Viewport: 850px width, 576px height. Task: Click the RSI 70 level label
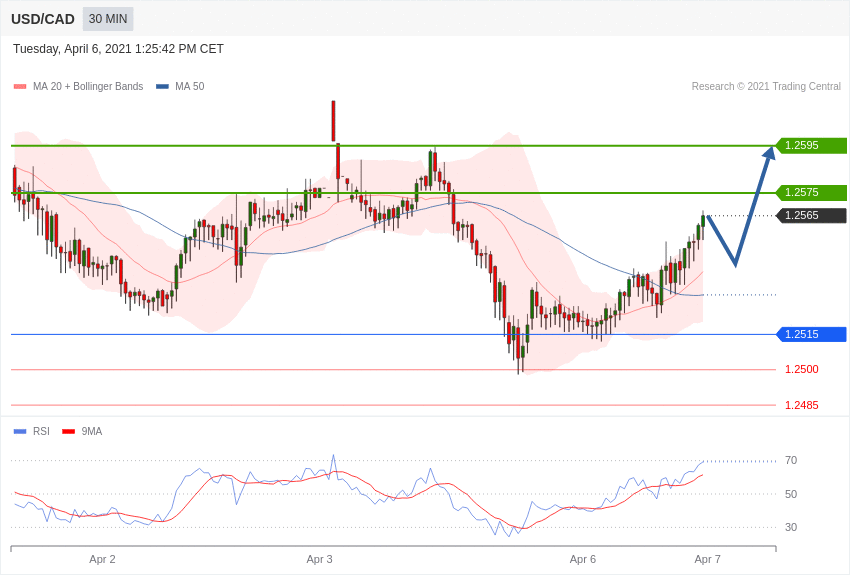791,461
